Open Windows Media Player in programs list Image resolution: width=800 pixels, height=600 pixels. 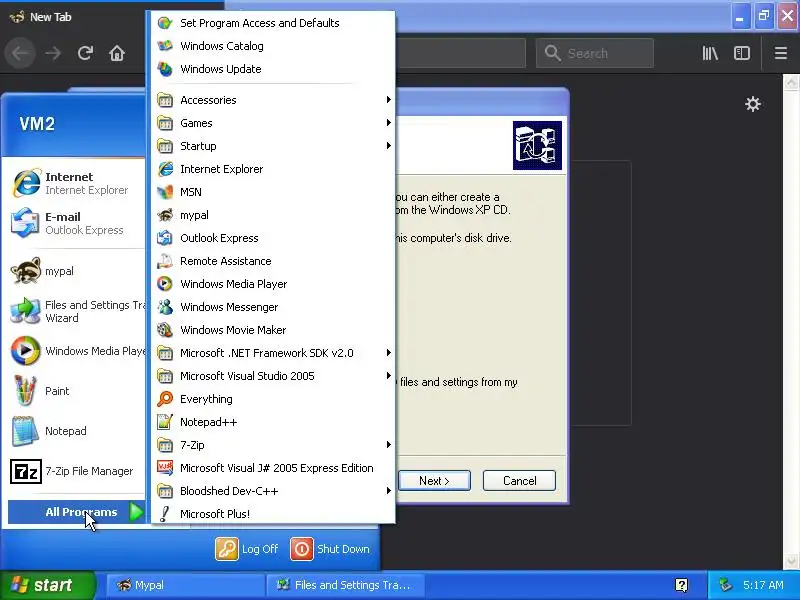[271, 284]
